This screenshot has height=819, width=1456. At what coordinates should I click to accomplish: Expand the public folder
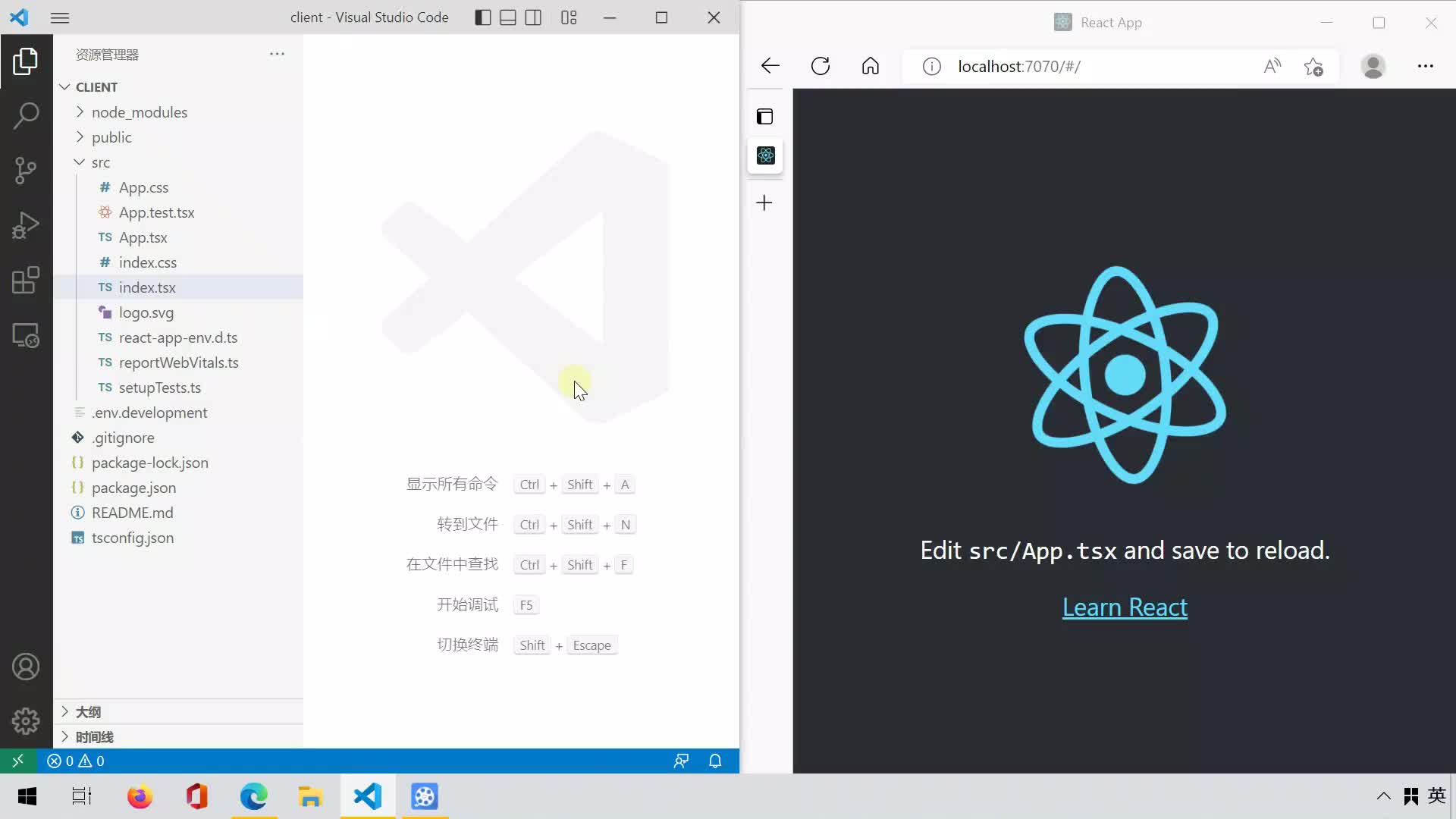[x=178, y=137]
